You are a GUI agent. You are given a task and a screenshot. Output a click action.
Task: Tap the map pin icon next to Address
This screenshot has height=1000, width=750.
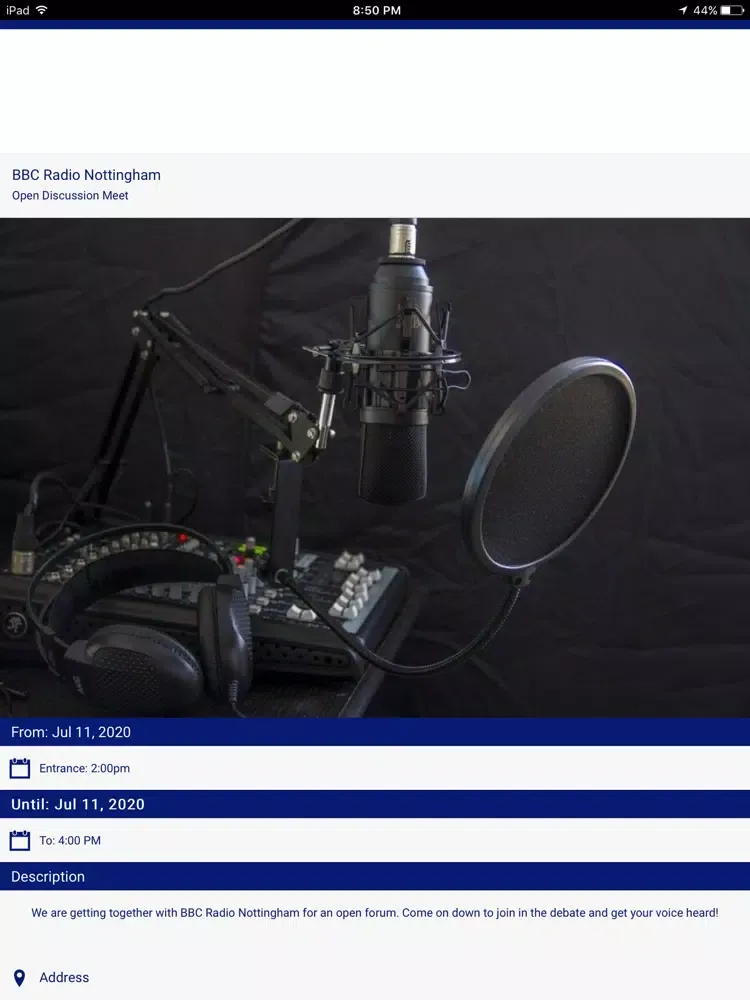tap(19, 977)
